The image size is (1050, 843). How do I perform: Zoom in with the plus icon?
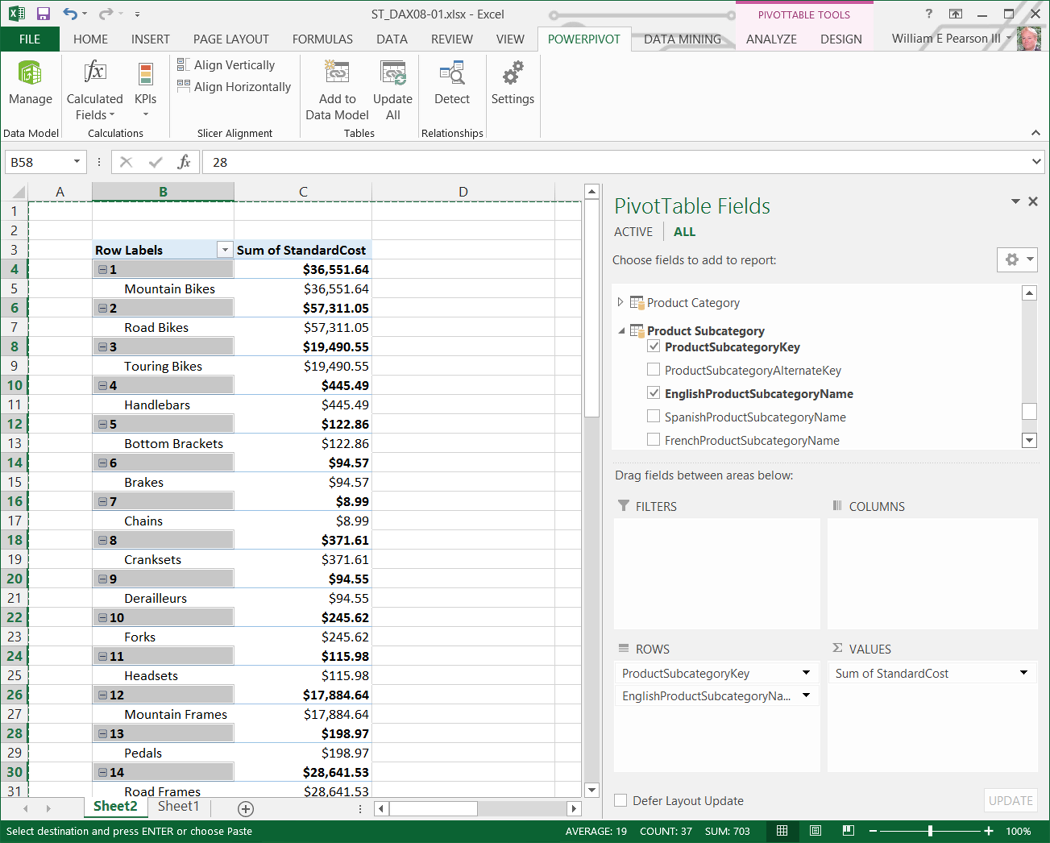click(988, 831)
